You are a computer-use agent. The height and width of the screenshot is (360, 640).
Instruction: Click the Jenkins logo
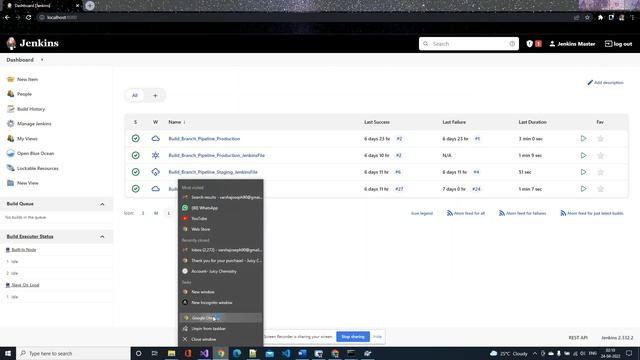[33, 43]
